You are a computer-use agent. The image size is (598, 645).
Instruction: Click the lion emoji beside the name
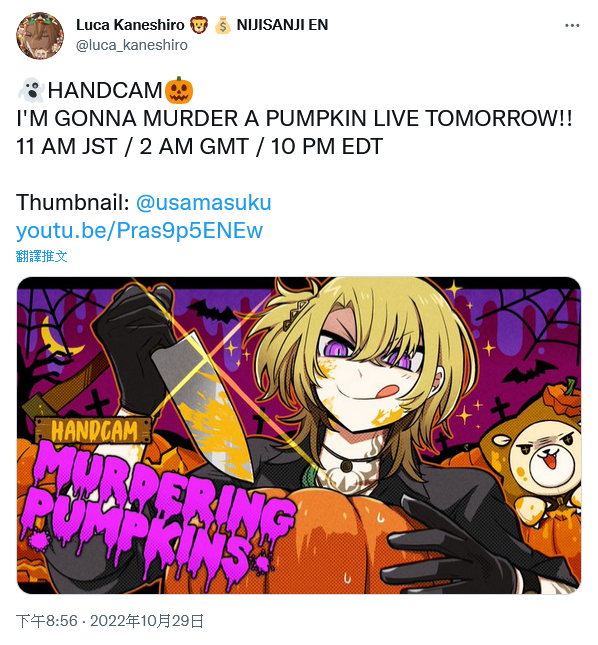coord(199,25)
